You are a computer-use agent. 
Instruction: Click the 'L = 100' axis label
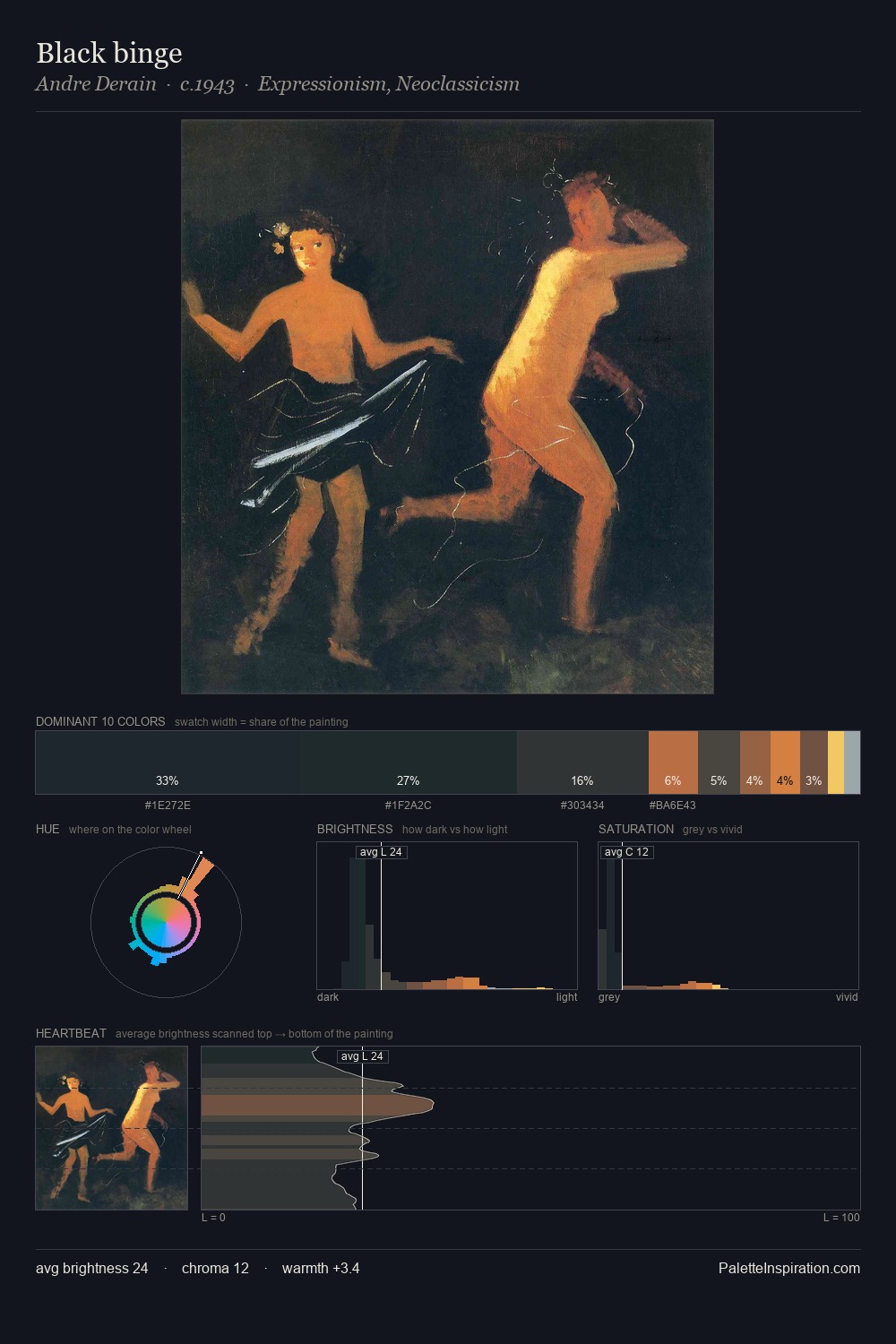point(841,1218)
